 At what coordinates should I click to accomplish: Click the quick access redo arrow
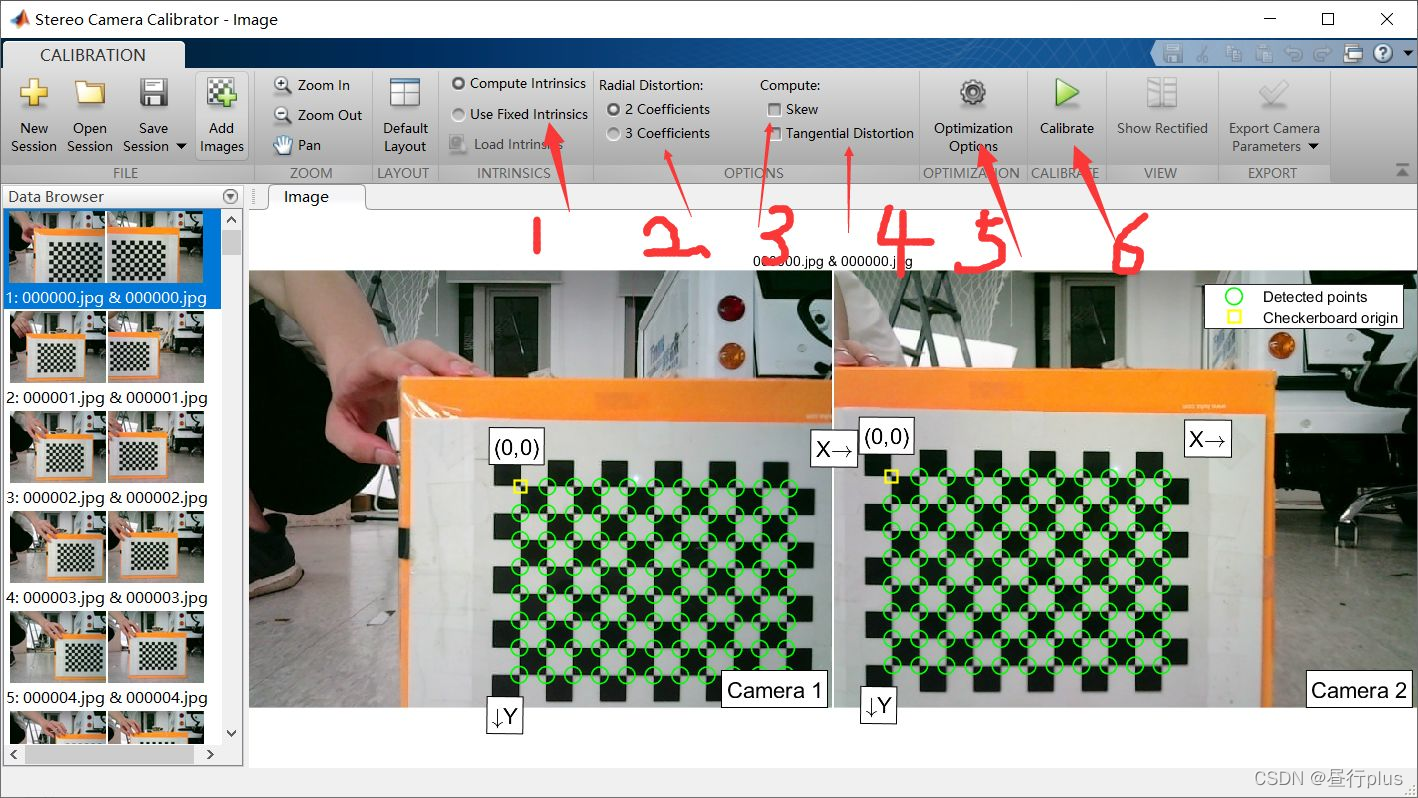1322,54
